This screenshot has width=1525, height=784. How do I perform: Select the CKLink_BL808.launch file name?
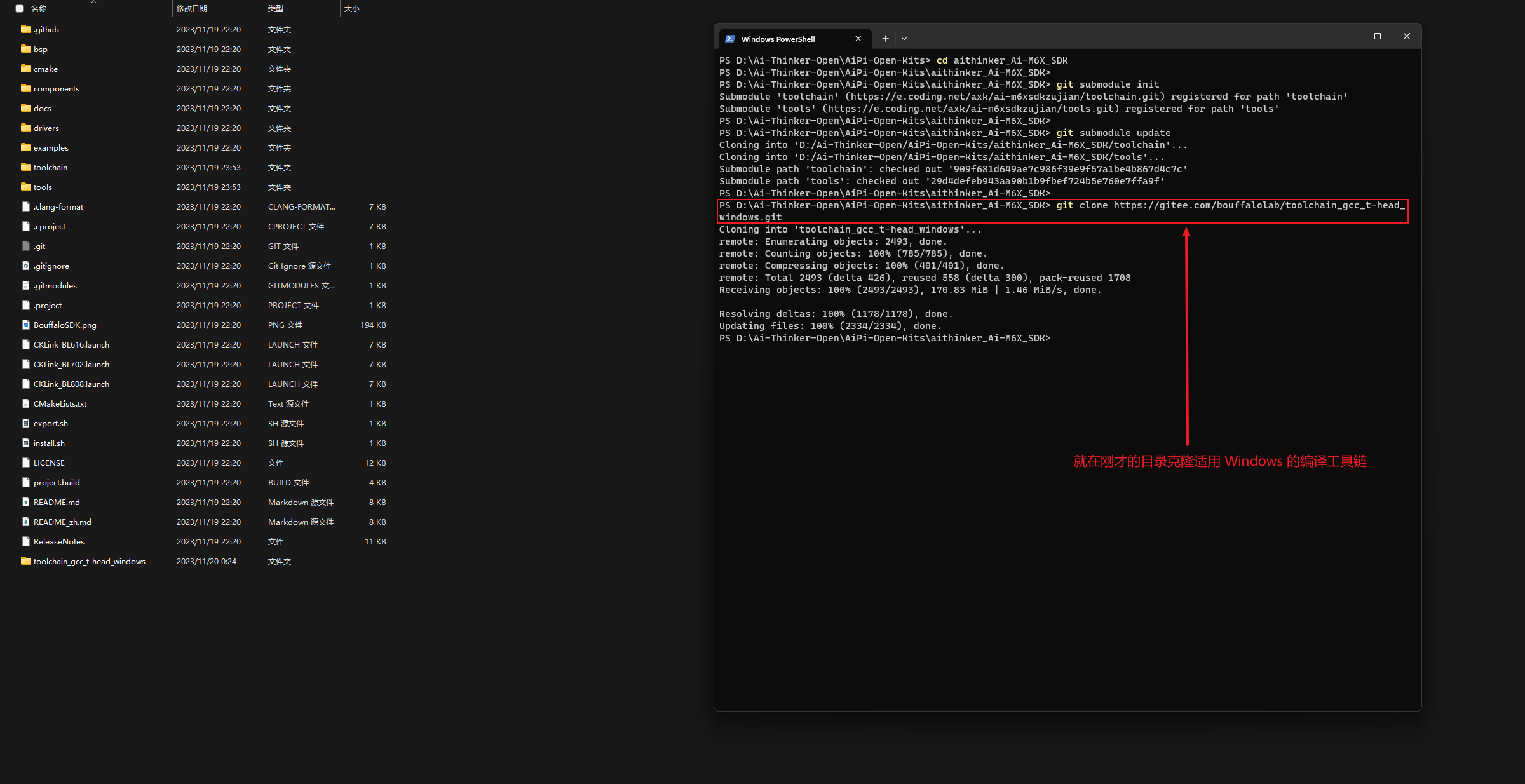click(x=71, y=384)
